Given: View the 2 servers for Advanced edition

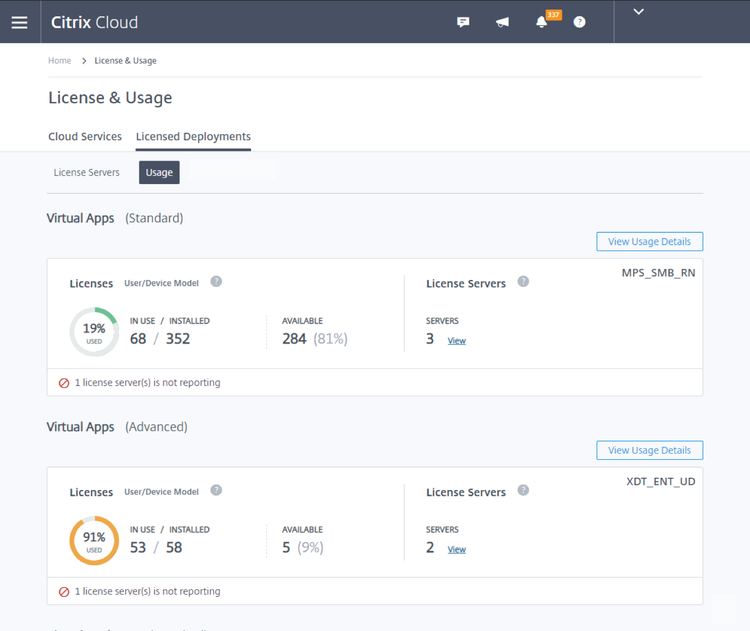Looking at the screenshot, I should (x=457, y=549).
